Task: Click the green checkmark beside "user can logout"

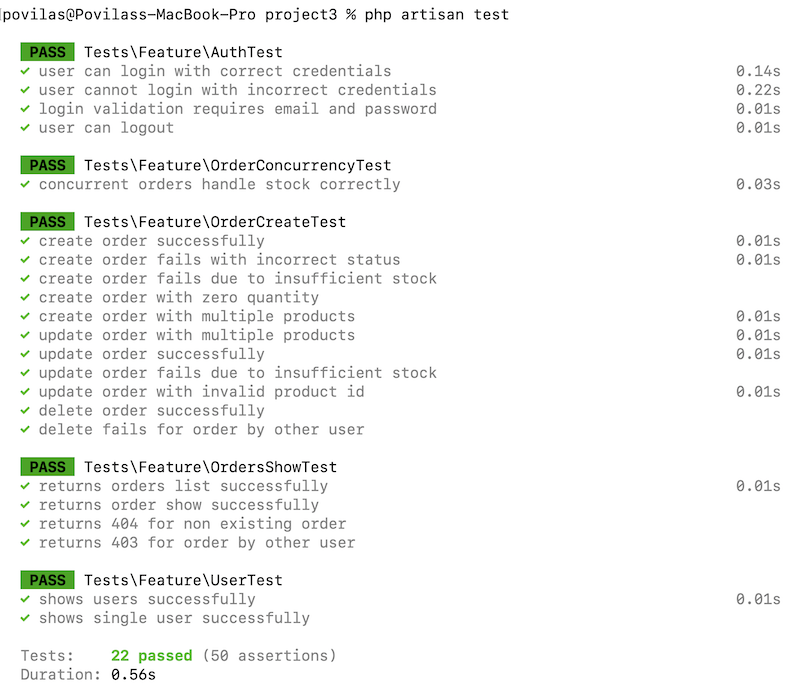Action: tap(24, 128)
